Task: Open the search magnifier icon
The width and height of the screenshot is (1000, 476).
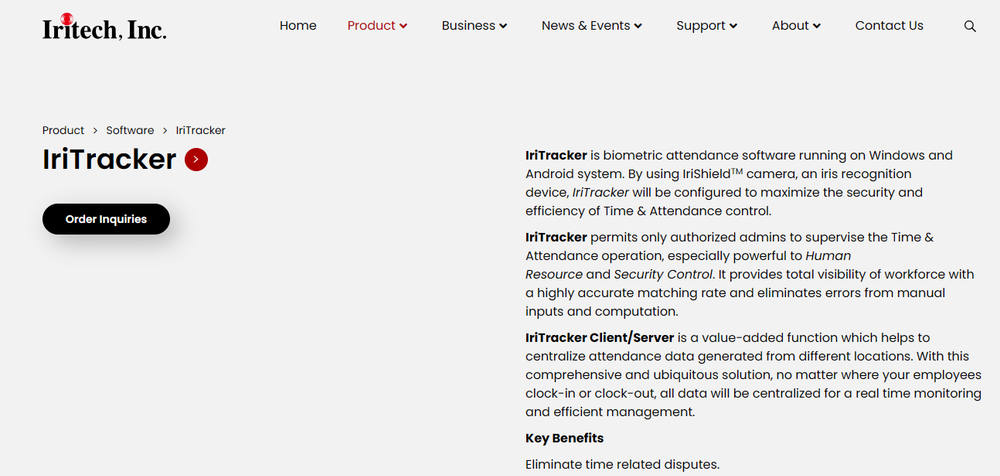Action: [x=970, y=26]
